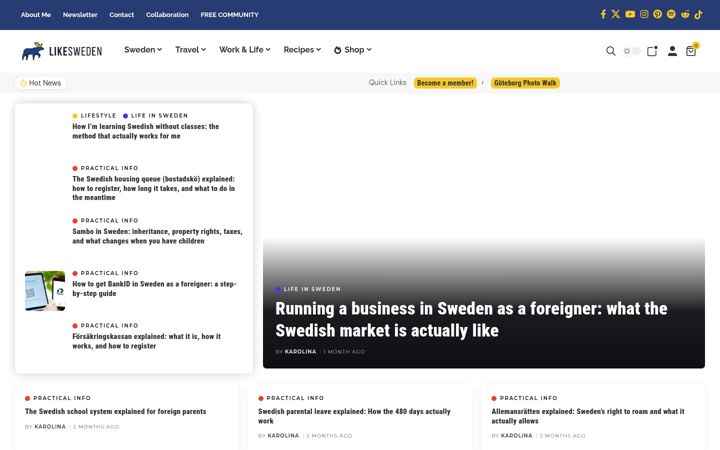The image size is (720, 450).
Task: Toggle dark mode switch in header
Action: (631, 51)
